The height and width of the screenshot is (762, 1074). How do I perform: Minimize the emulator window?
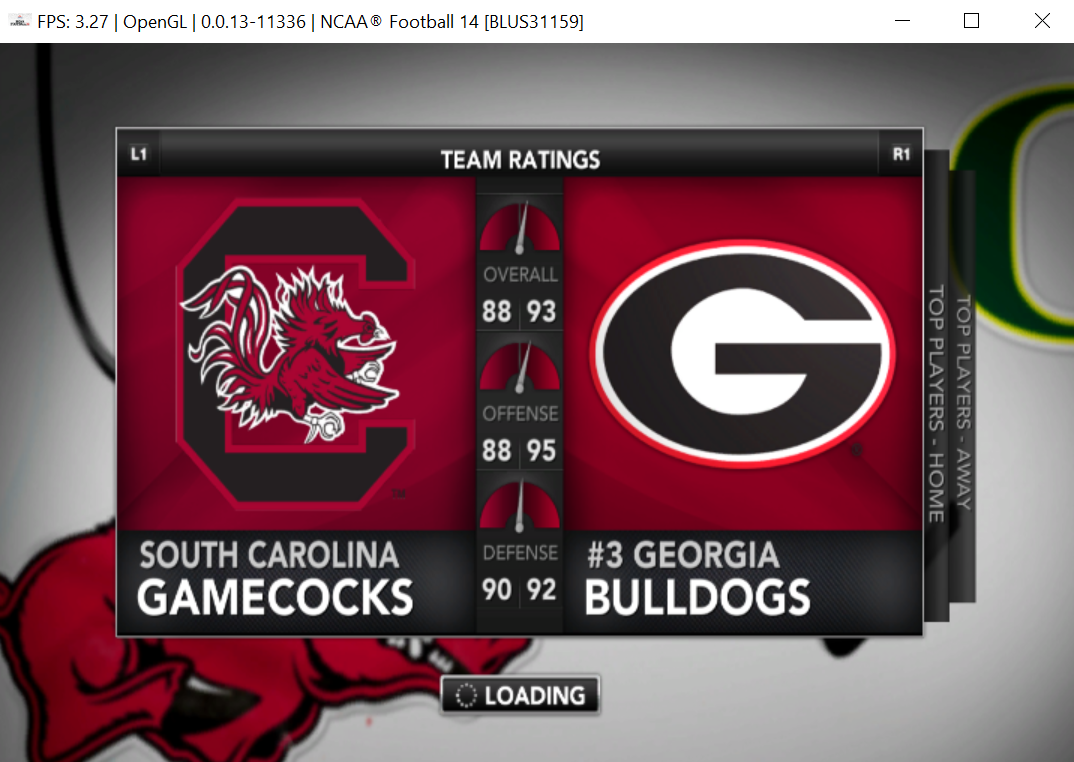pyautogui.click(x=903, y=21)
